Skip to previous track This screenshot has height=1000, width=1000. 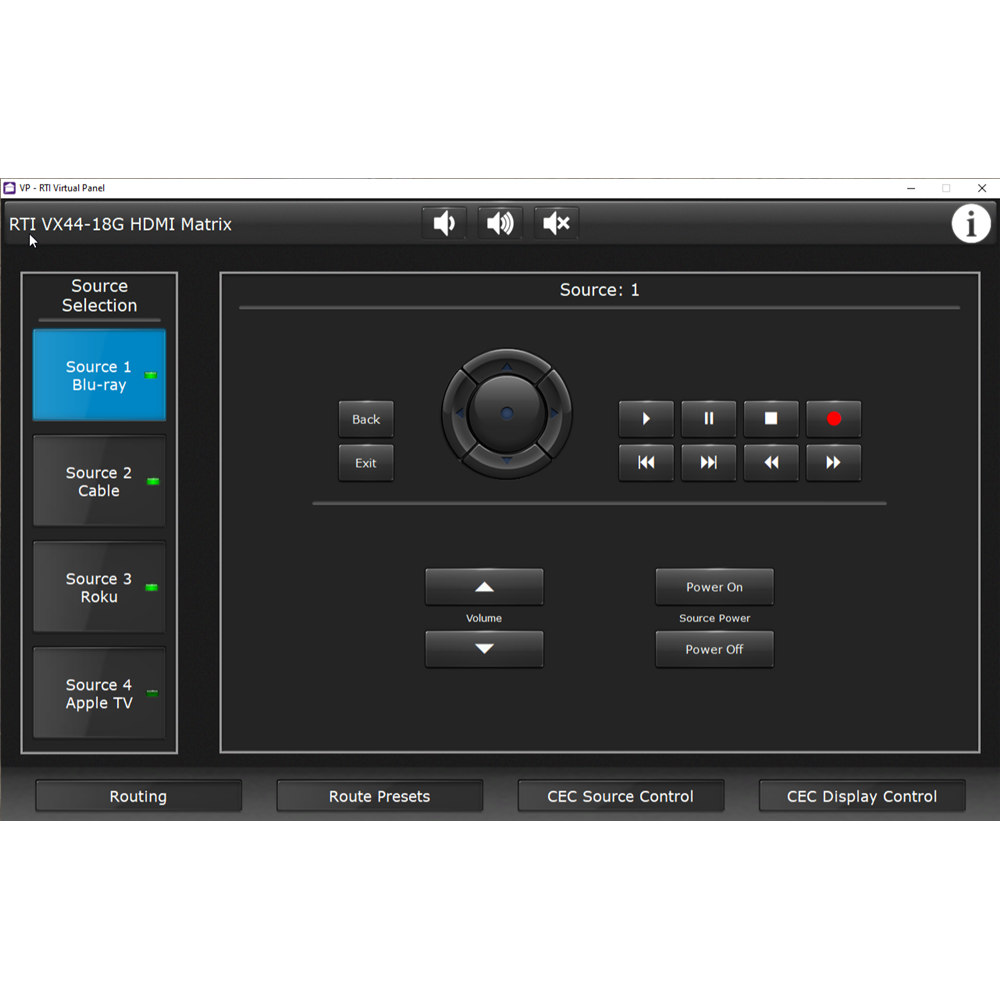[646, 463]
